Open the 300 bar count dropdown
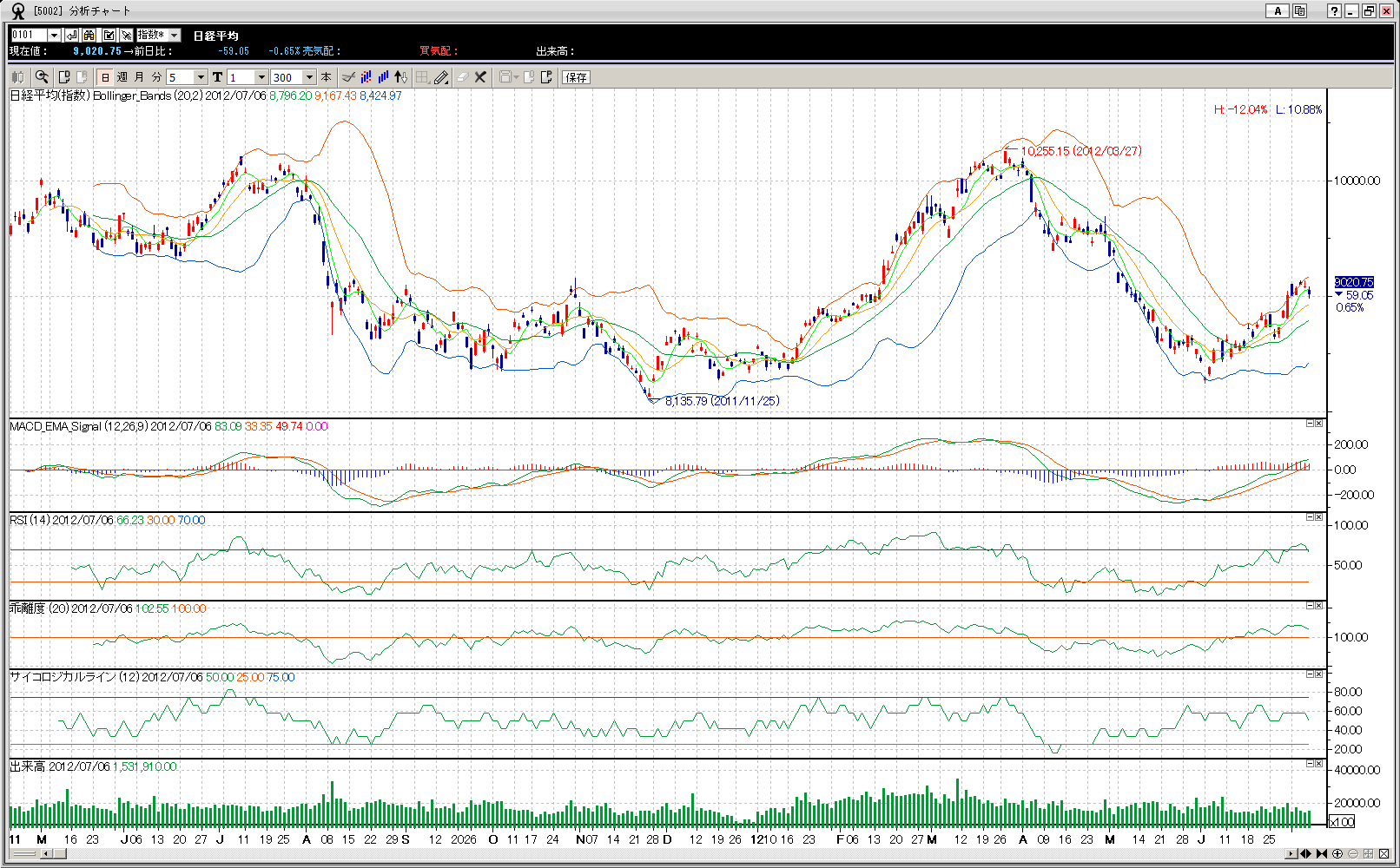Screen dimensions: 1400x868 coord(309,77)
